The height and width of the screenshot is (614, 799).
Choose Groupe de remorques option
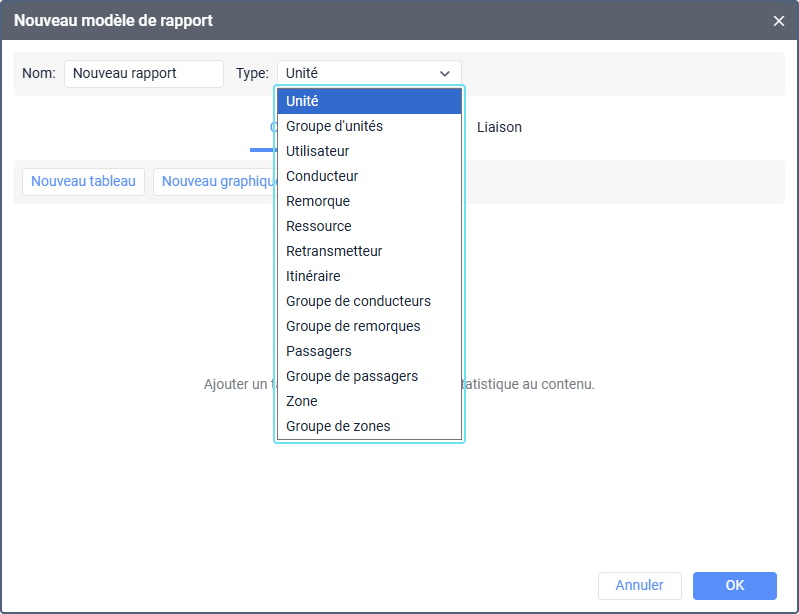pyautogui.click(x=368, y=326)
